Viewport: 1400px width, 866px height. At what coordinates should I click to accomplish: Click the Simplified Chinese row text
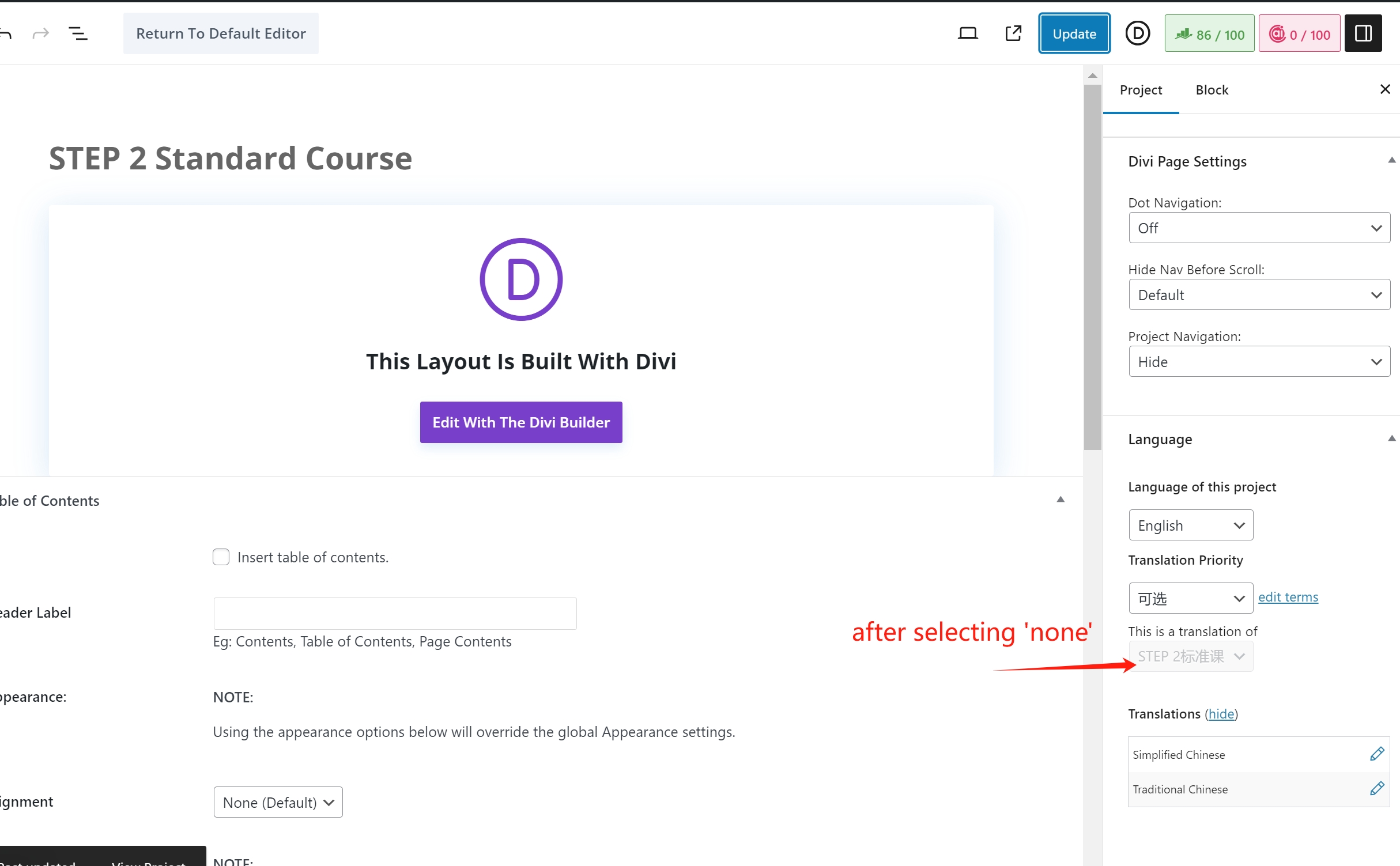1179,754
